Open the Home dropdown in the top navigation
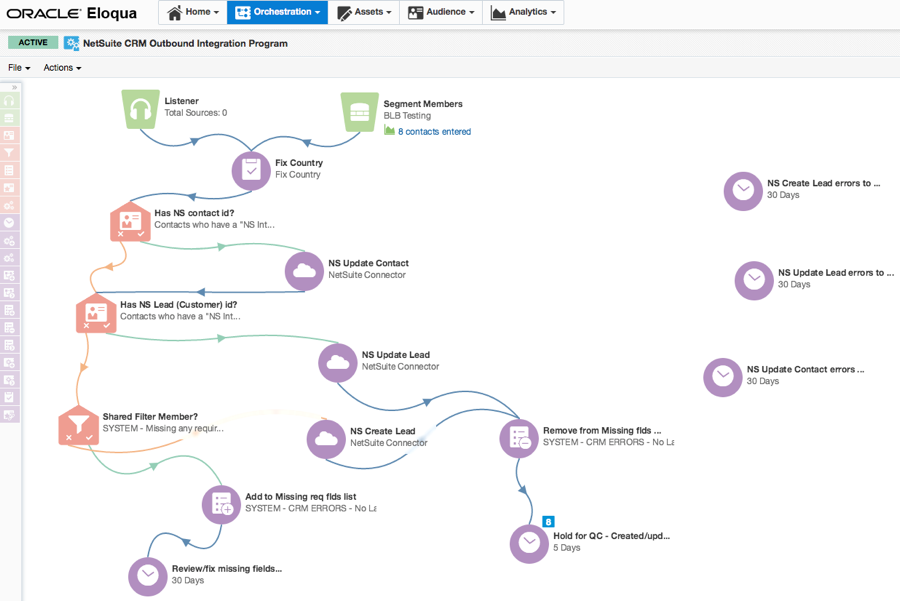 [x=192, y=12]
